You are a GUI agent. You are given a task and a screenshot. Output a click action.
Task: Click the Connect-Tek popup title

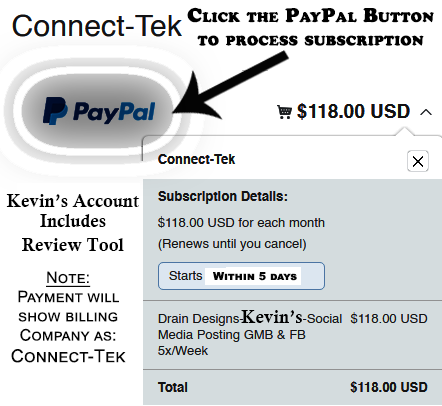point(196,159)
